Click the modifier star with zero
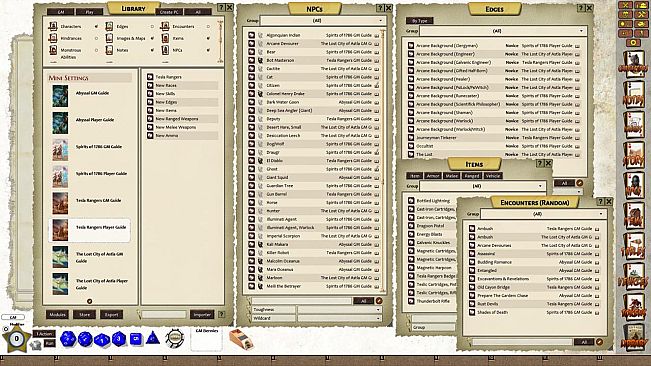 click(17, 339)
